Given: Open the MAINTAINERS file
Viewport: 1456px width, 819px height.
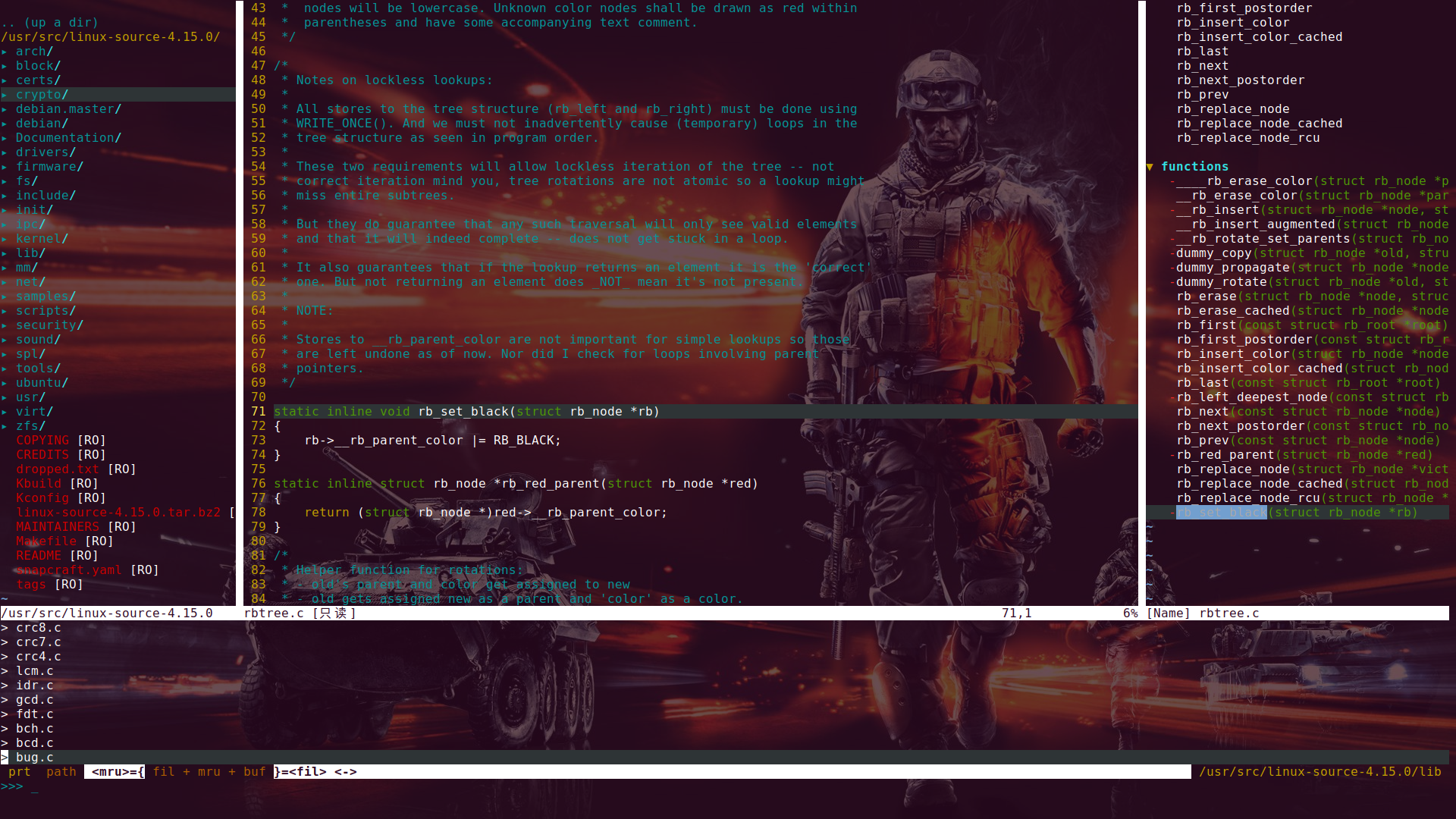Looking at the screenshot, I should click(58, 527).
